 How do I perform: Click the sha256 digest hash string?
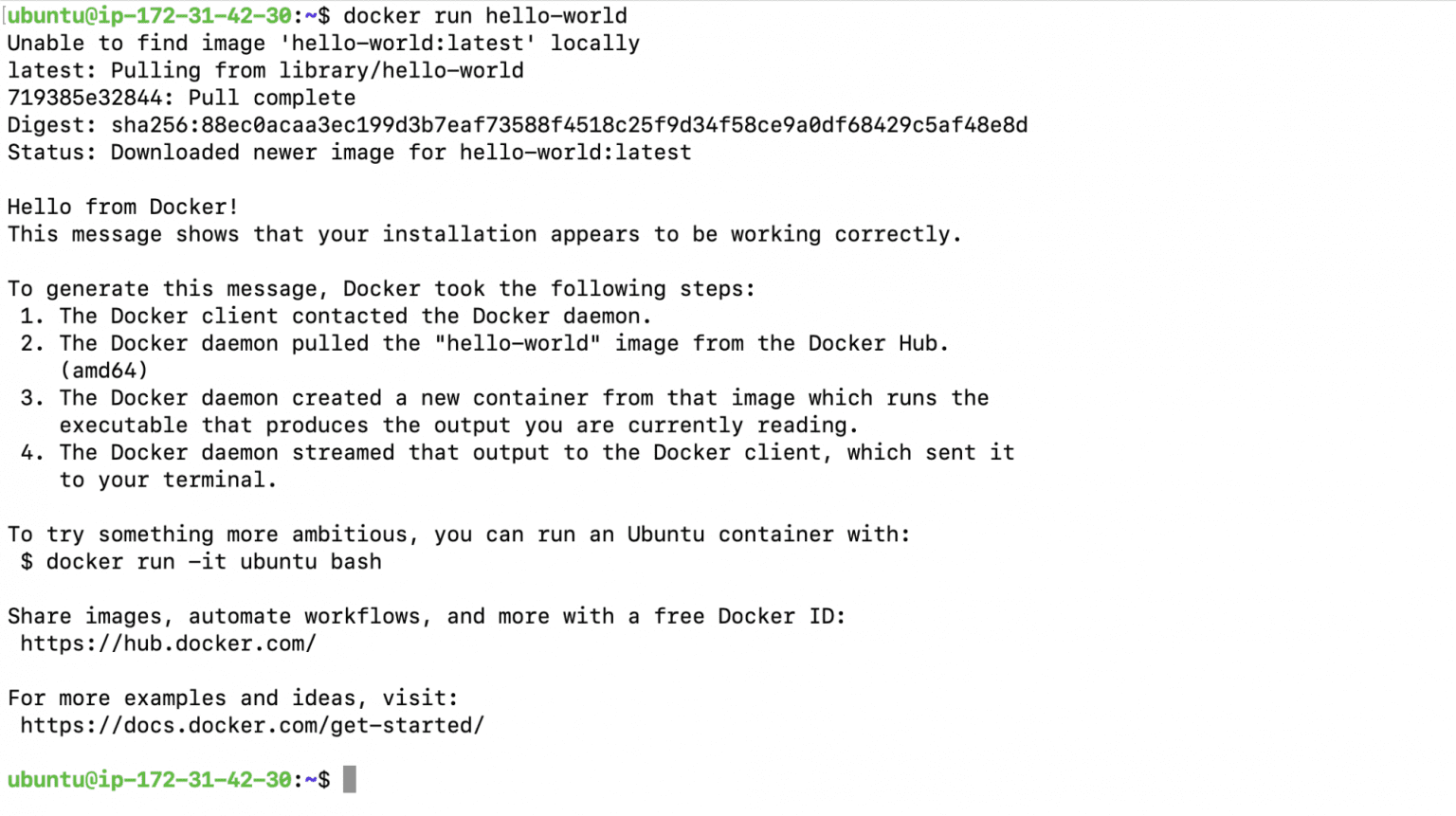coord(569,125)
